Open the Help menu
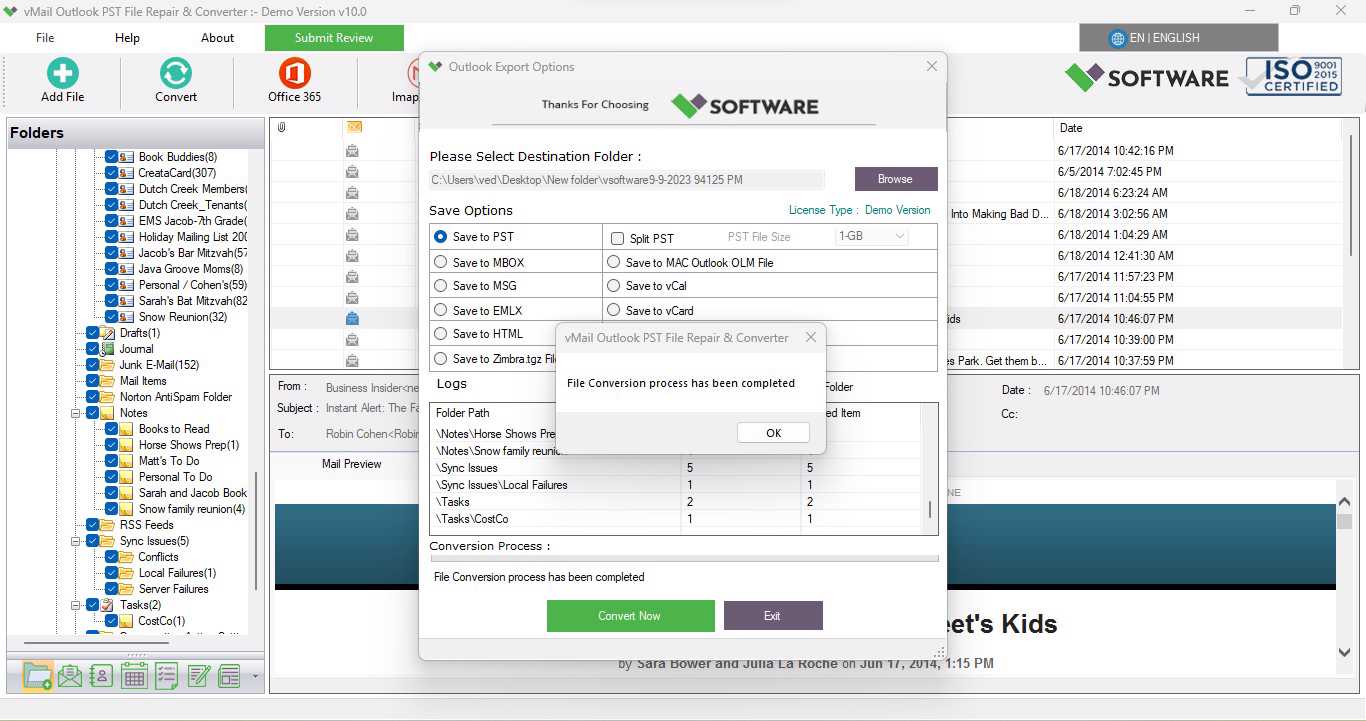This screenshot has height=721, width=1366. point(127,38)
